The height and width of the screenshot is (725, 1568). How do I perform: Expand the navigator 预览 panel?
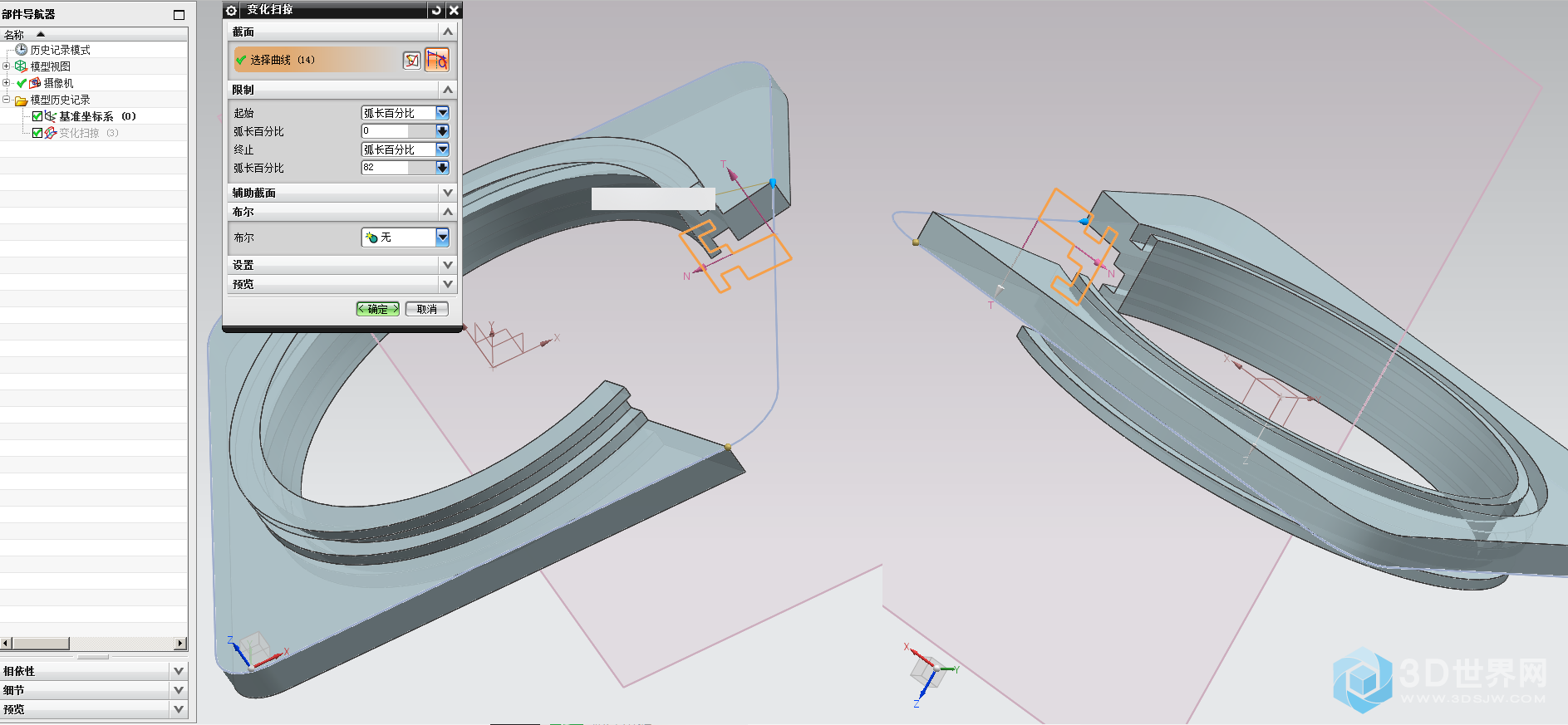179,709
